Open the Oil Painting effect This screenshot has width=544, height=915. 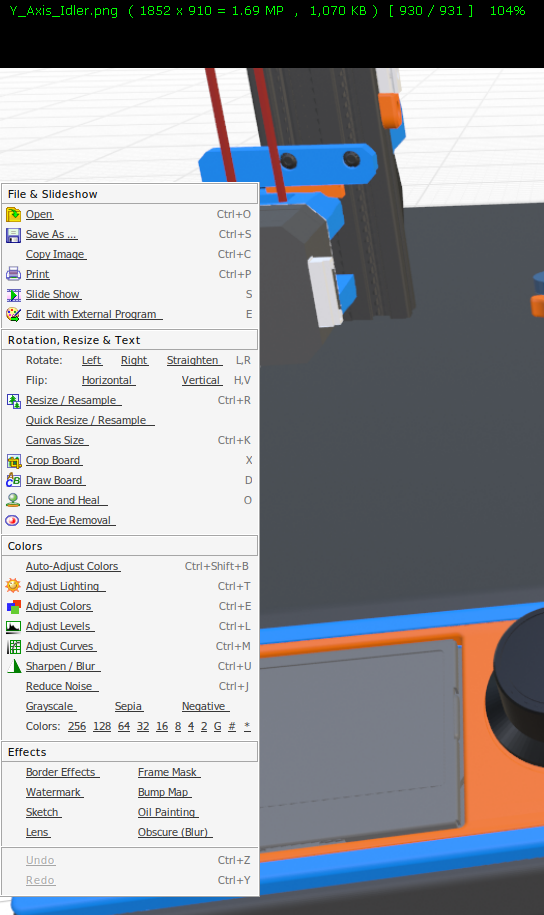(168, 812)
